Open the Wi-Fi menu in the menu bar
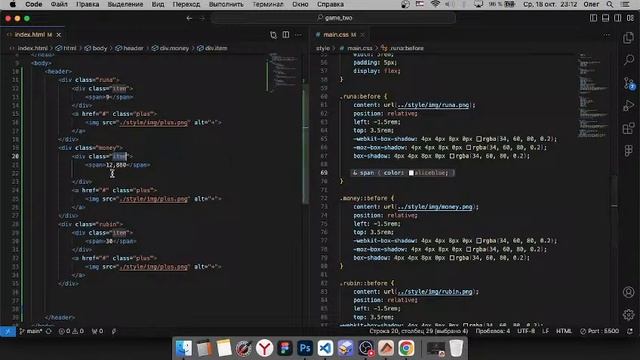640x360 pixels. [x=435, y=4]
